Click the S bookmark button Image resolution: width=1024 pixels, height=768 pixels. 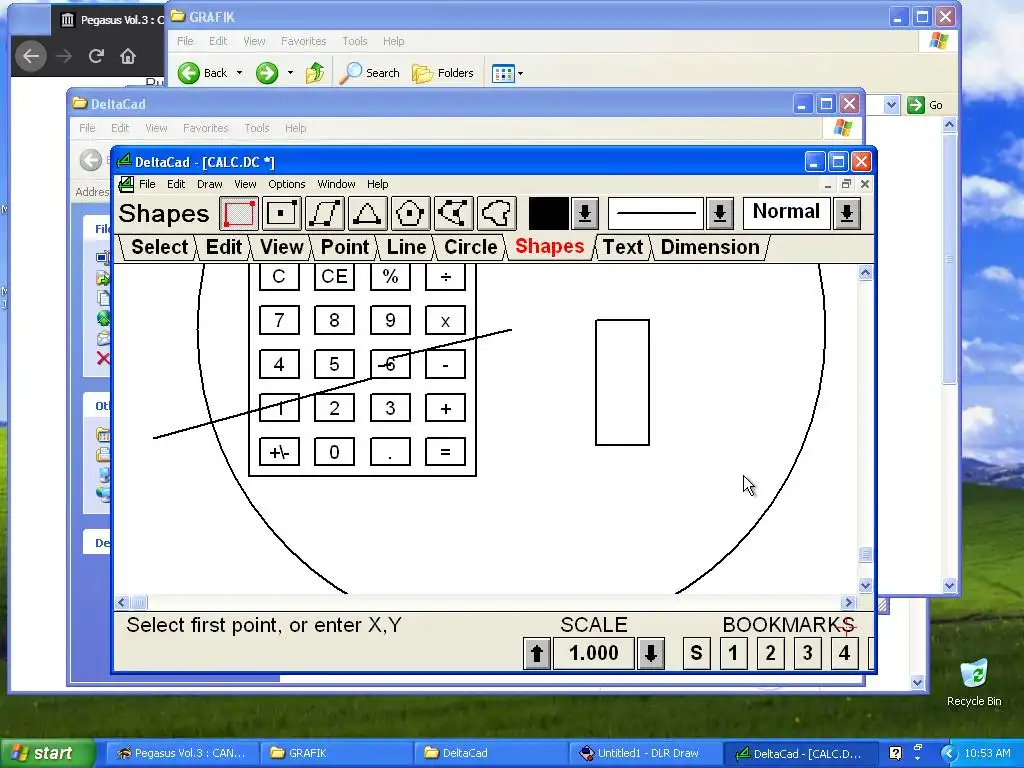coord(696,653)
